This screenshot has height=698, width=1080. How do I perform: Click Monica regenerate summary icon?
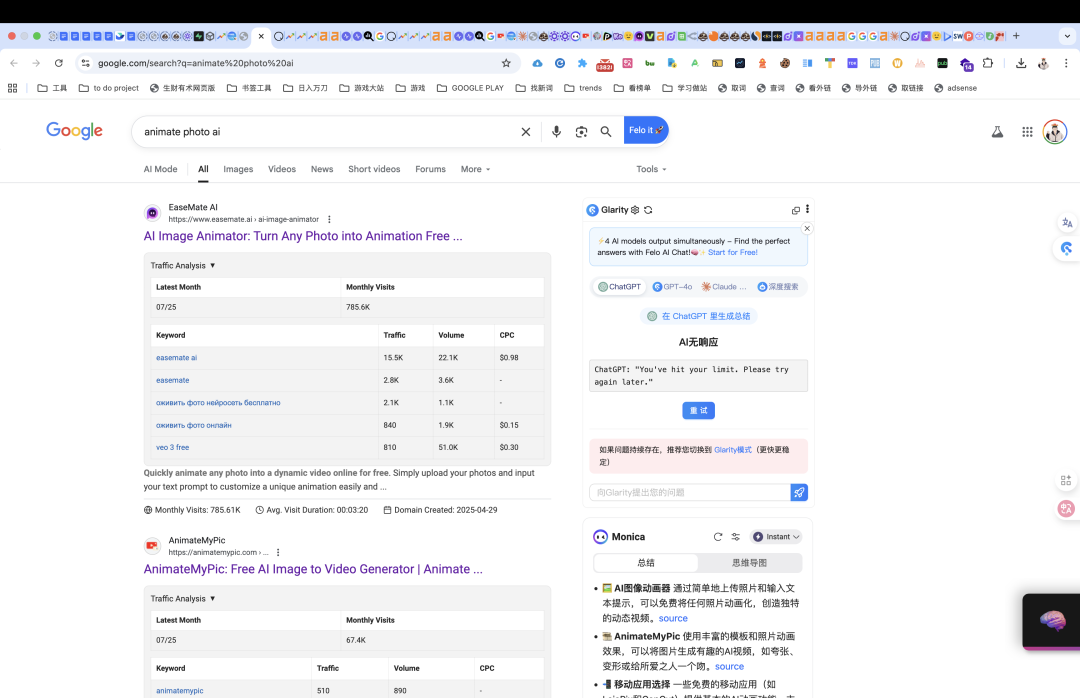pyautogui.click(x=718, y=537)
